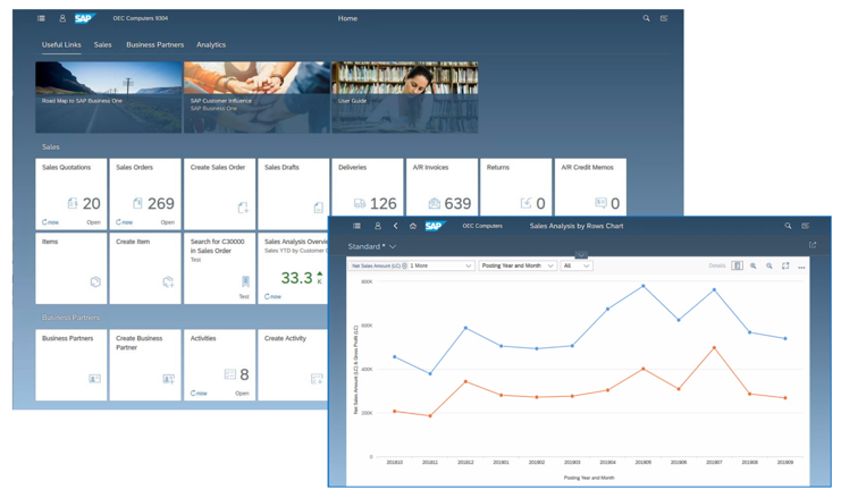Open notifications in chart window header

click(x=806, y=226)
